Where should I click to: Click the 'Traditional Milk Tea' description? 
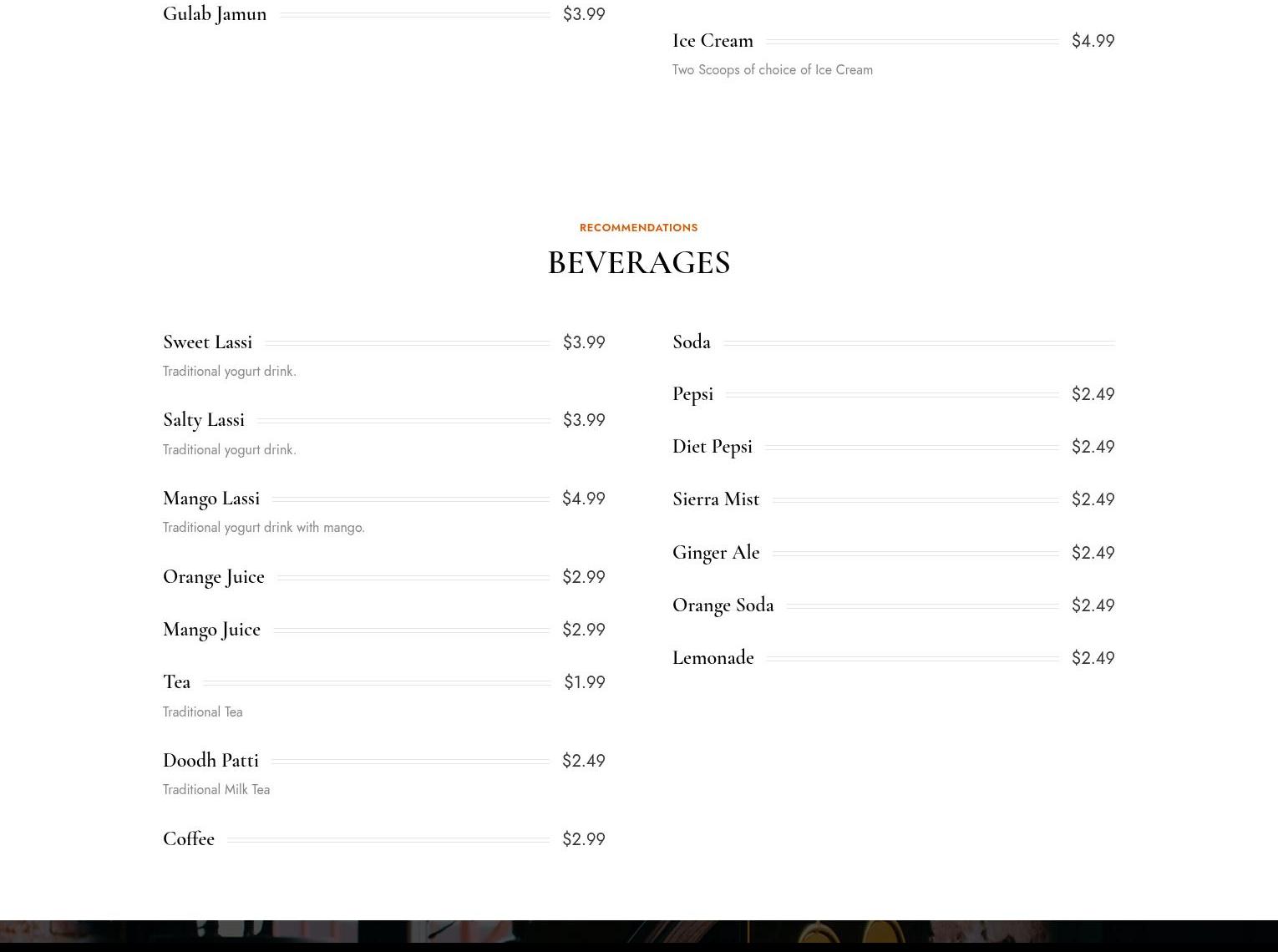pos(216,790)
